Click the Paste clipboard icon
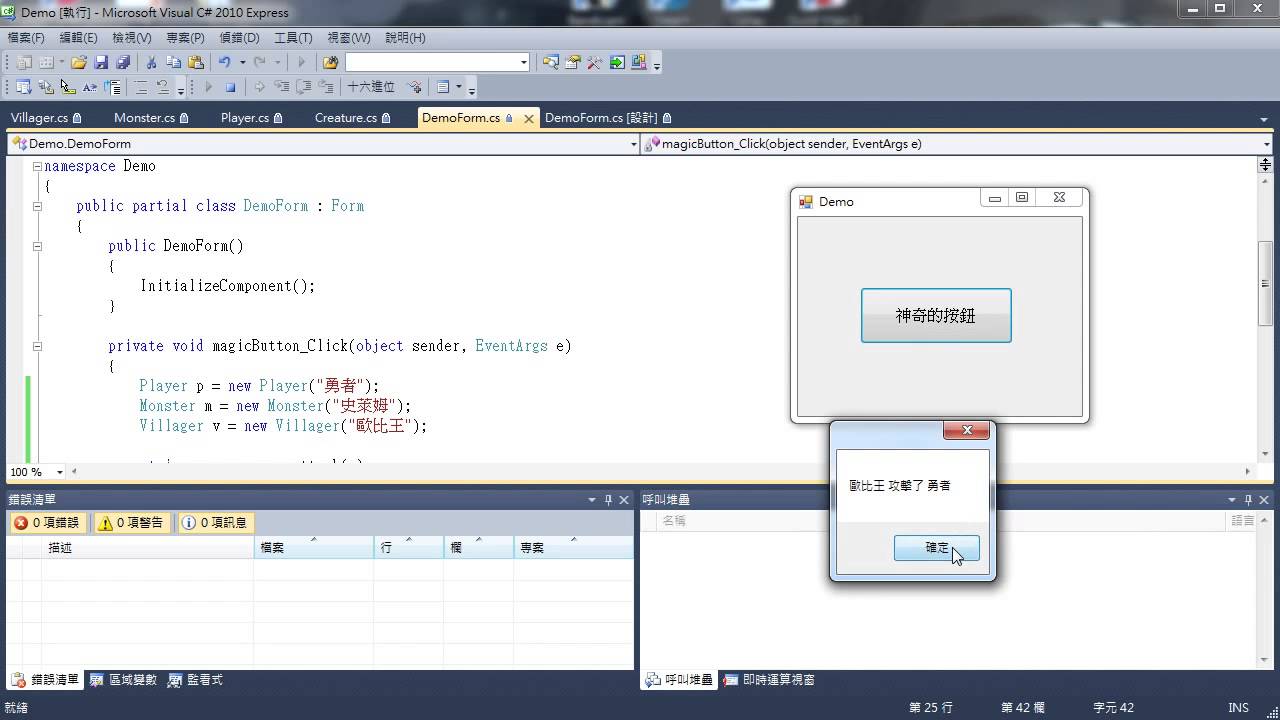 pos(196,62)
